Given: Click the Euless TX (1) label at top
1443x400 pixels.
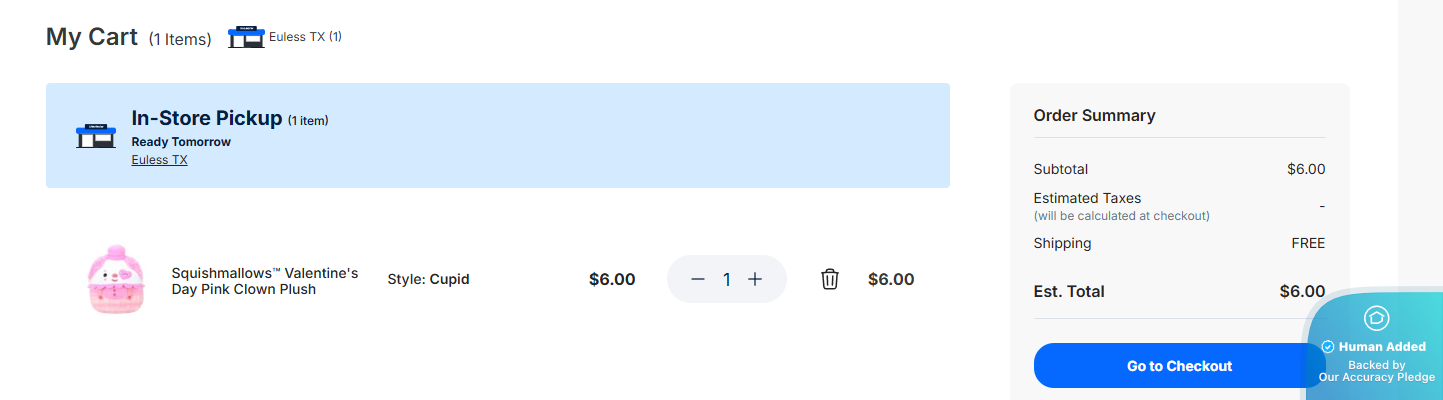Looking at the screenshot, I should click(x=305, y=37).
